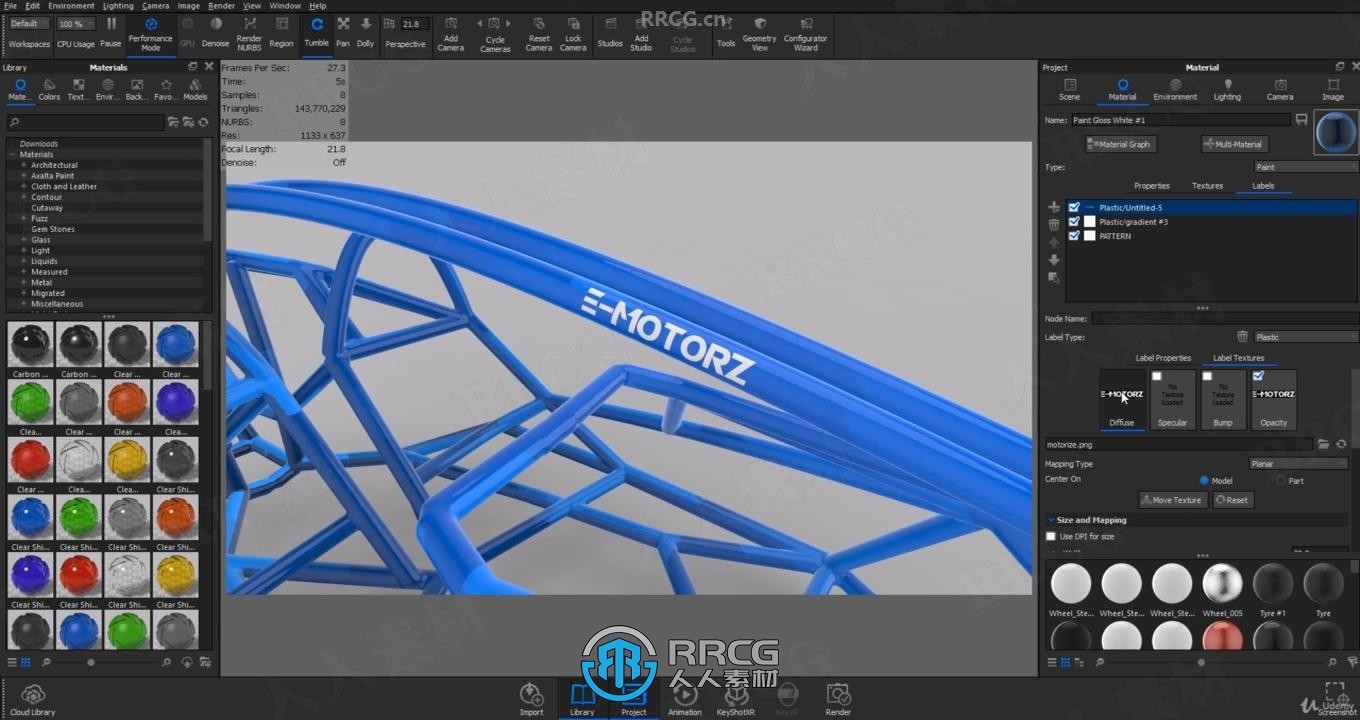This screenshot has width=1360, height=720.
Task: Launch the Configurator Wizard
Action: tap(806, 33)
